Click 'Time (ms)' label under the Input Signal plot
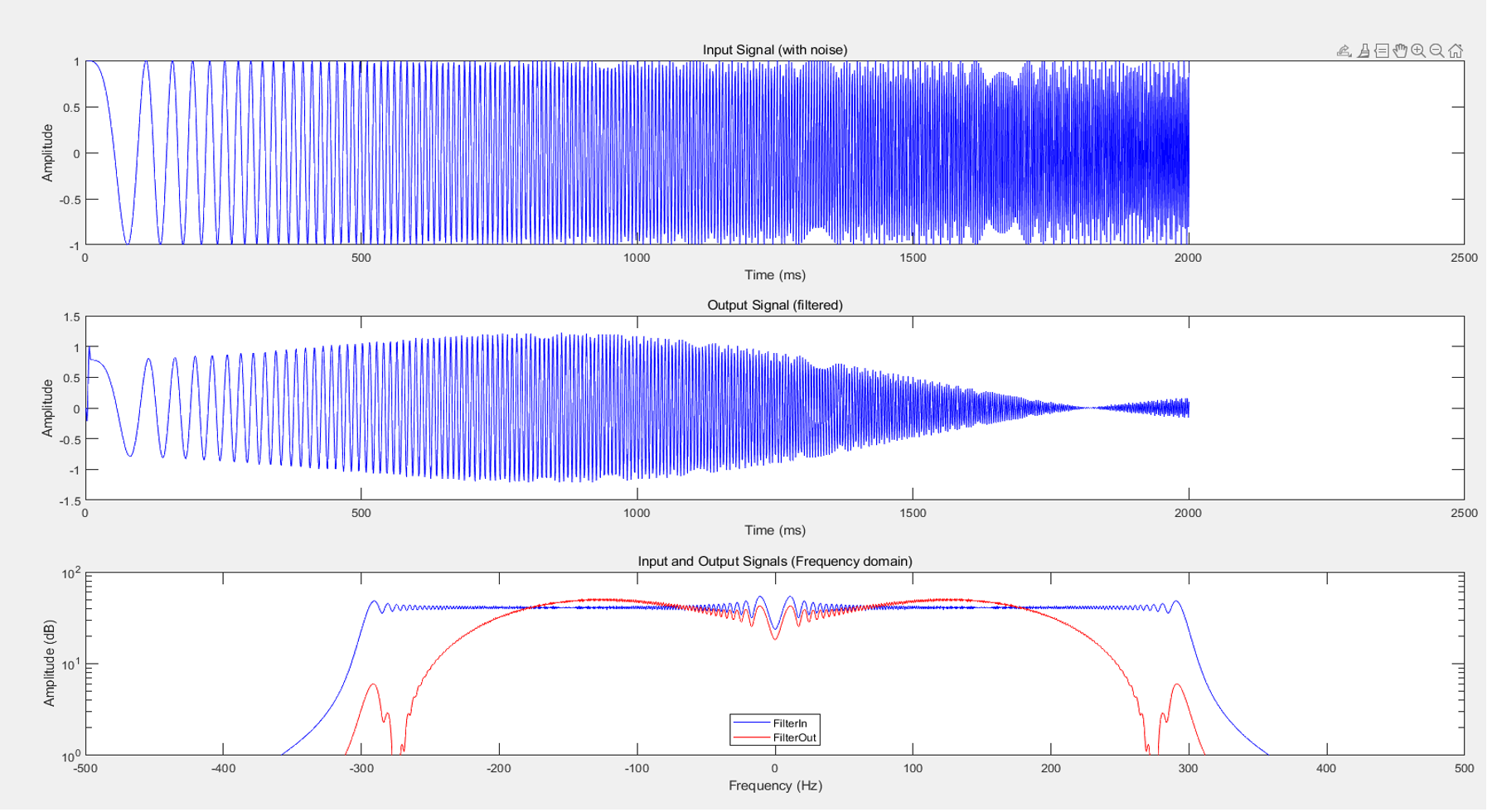Viewport: 1492px width, 812px height. click(775, 275)
